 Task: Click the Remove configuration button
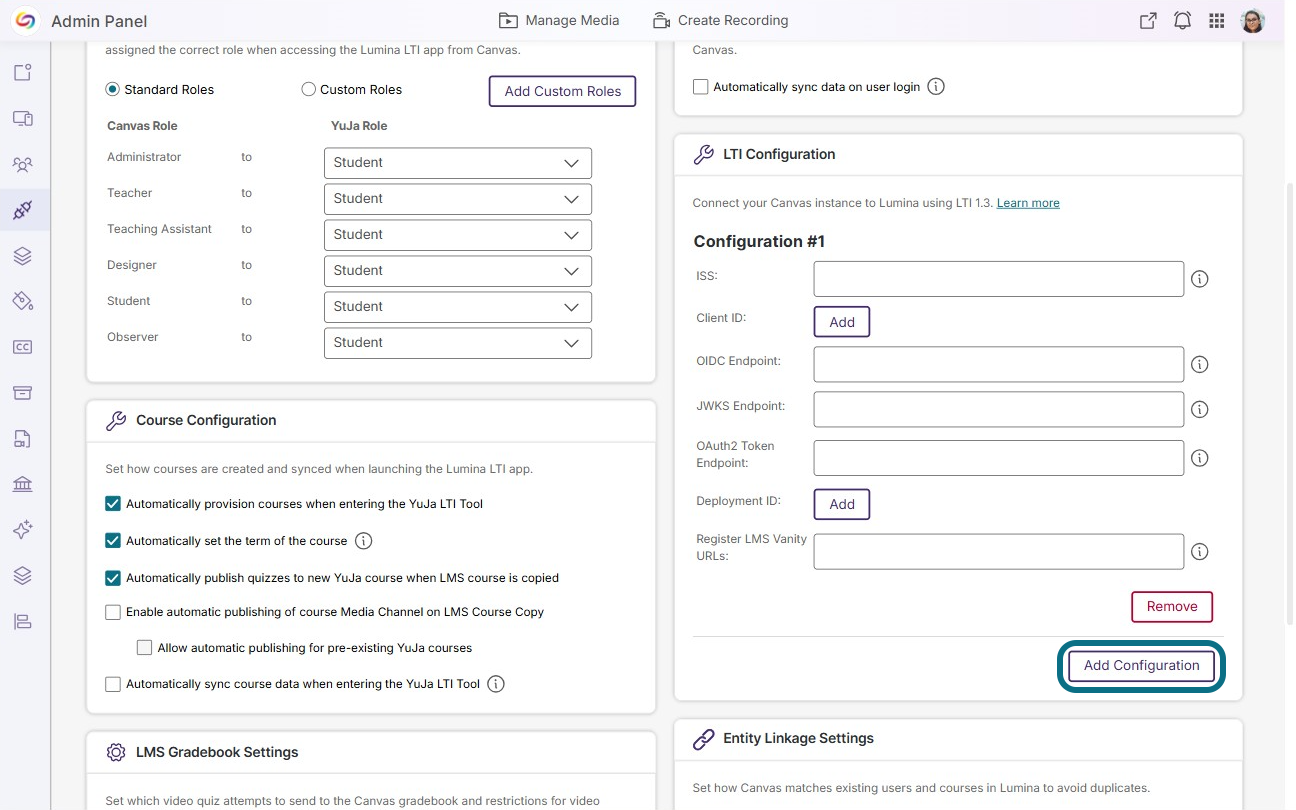coord(1172,606)
